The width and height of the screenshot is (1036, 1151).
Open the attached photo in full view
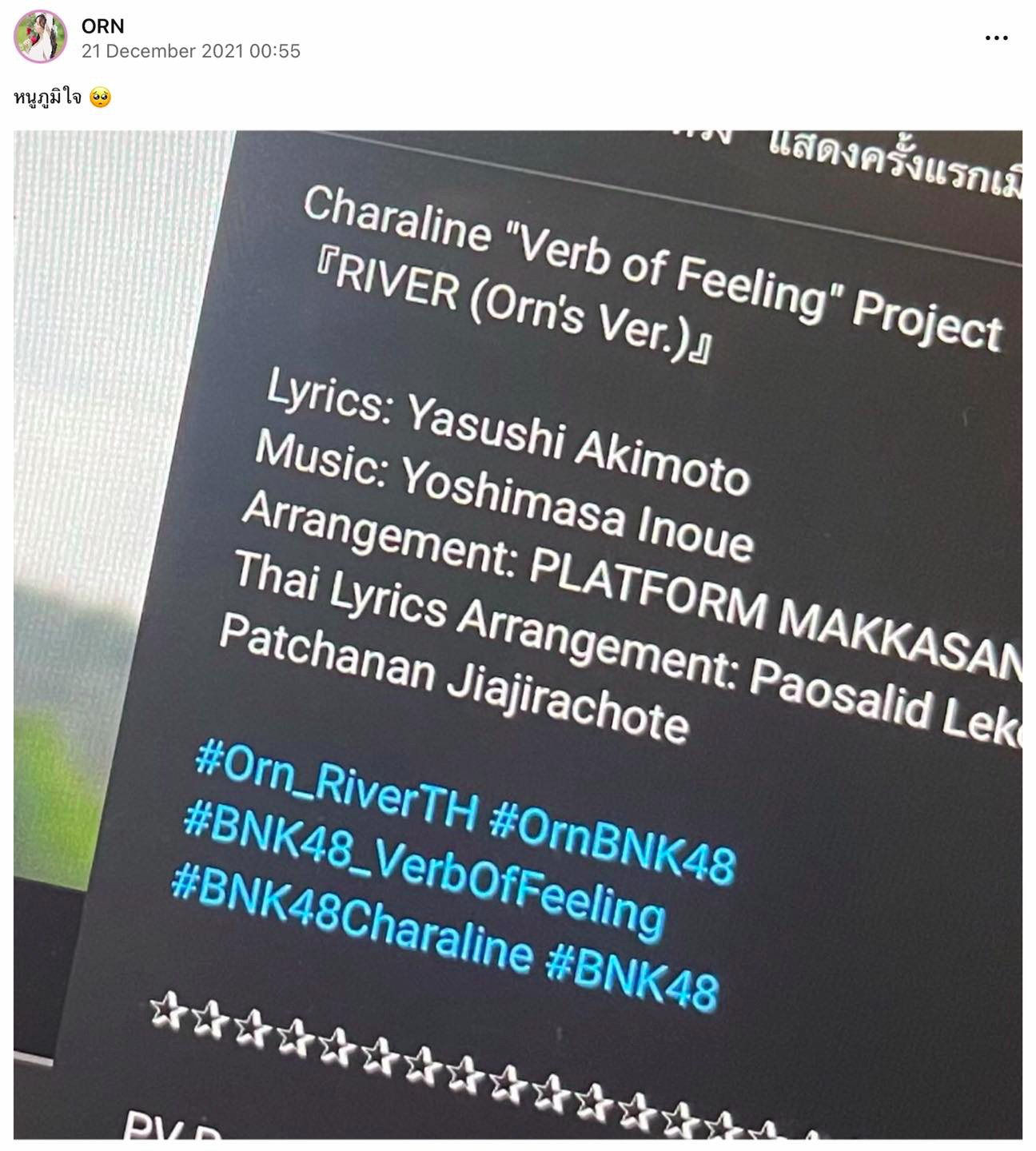(518, 635)
